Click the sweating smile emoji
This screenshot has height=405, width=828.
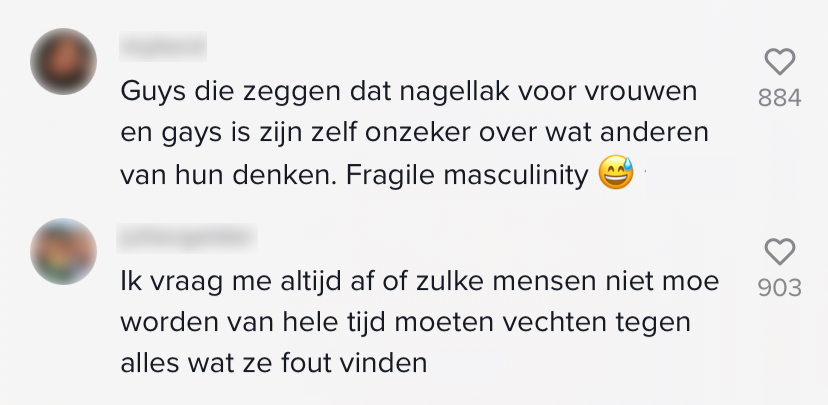pyautogui.click(x=616, y=176)
